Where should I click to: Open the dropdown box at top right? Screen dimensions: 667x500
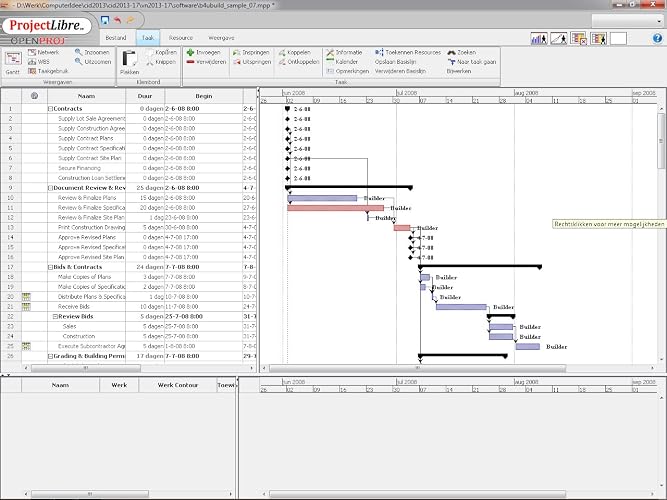[628, 20]
